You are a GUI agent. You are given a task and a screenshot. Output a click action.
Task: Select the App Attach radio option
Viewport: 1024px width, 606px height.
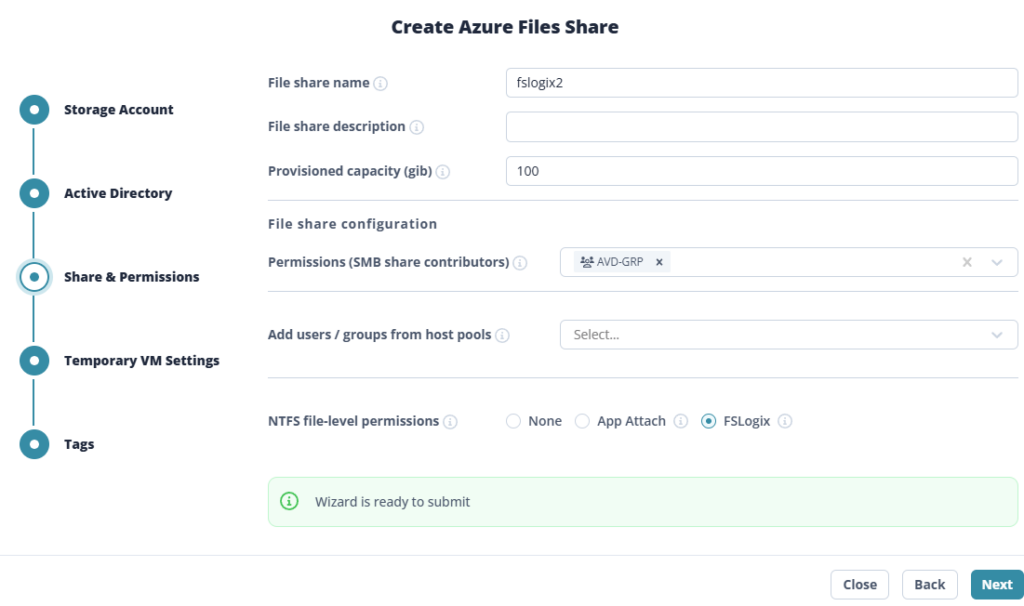(582, 421)
